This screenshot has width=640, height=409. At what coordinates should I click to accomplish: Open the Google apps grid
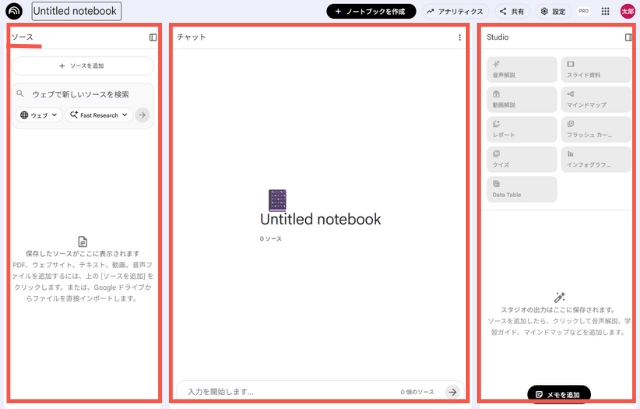pyautogui.click(x=605, y=11)
